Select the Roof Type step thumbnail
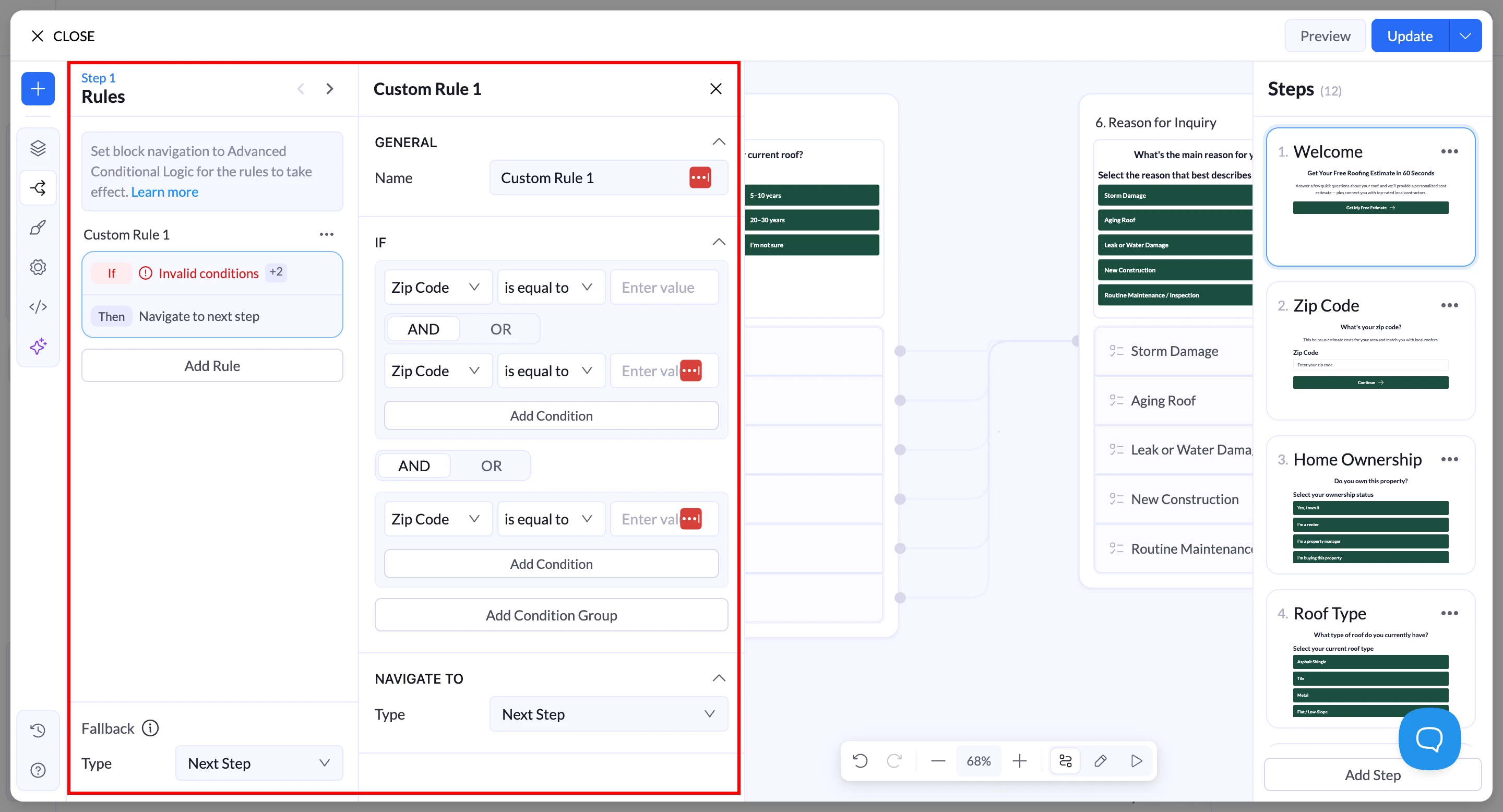Image resolution: width=1503 pixels, height=812 pixels. click(x=1370, y=659)
